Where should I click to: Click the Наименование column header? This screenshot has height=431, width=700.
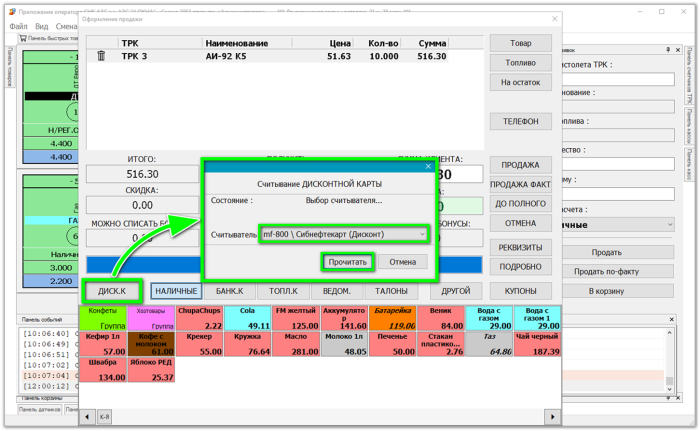[x=237, y=43]
